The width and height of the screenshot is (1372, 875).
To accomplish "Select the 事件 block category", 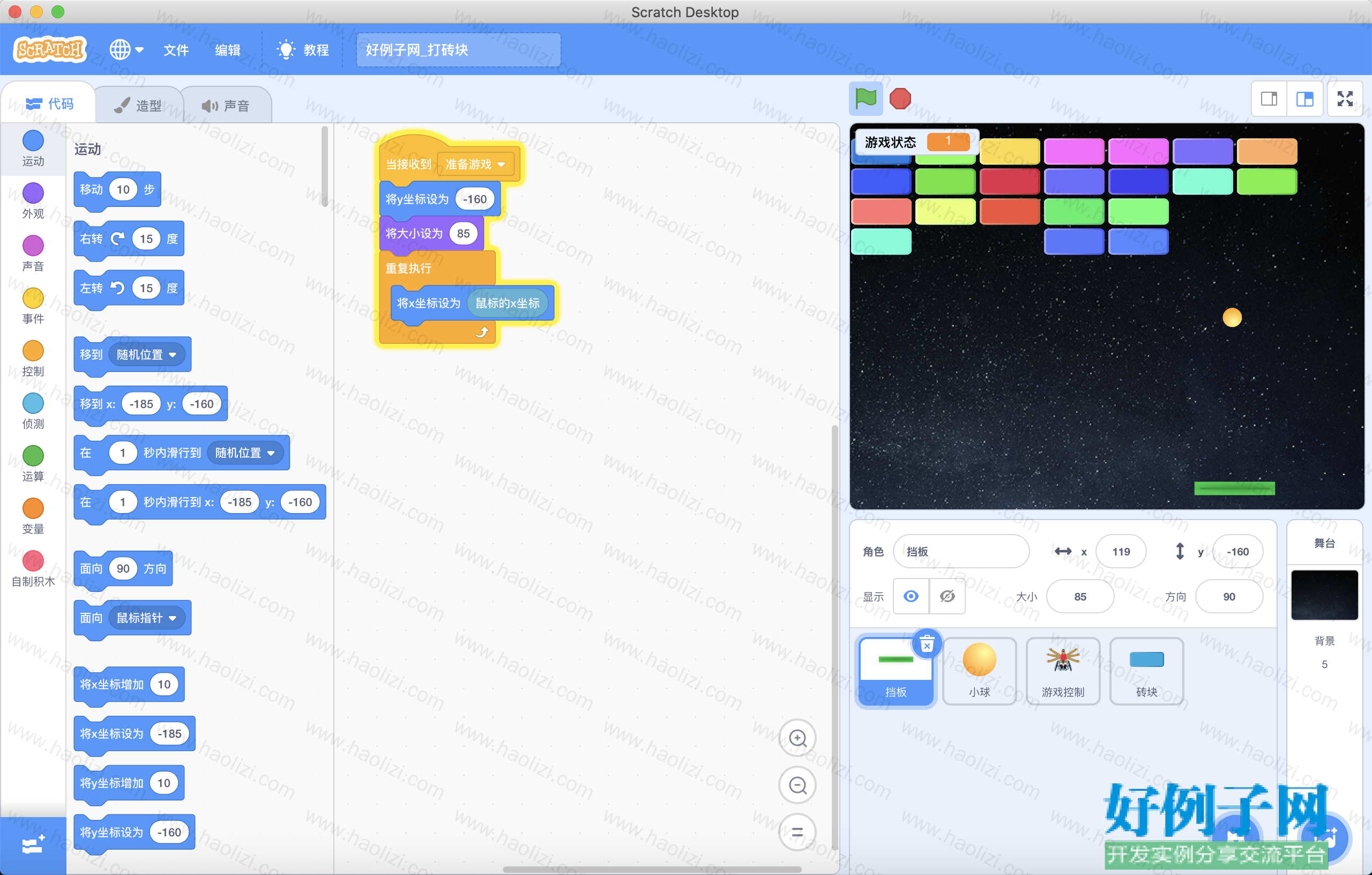I will click(33, 306).
